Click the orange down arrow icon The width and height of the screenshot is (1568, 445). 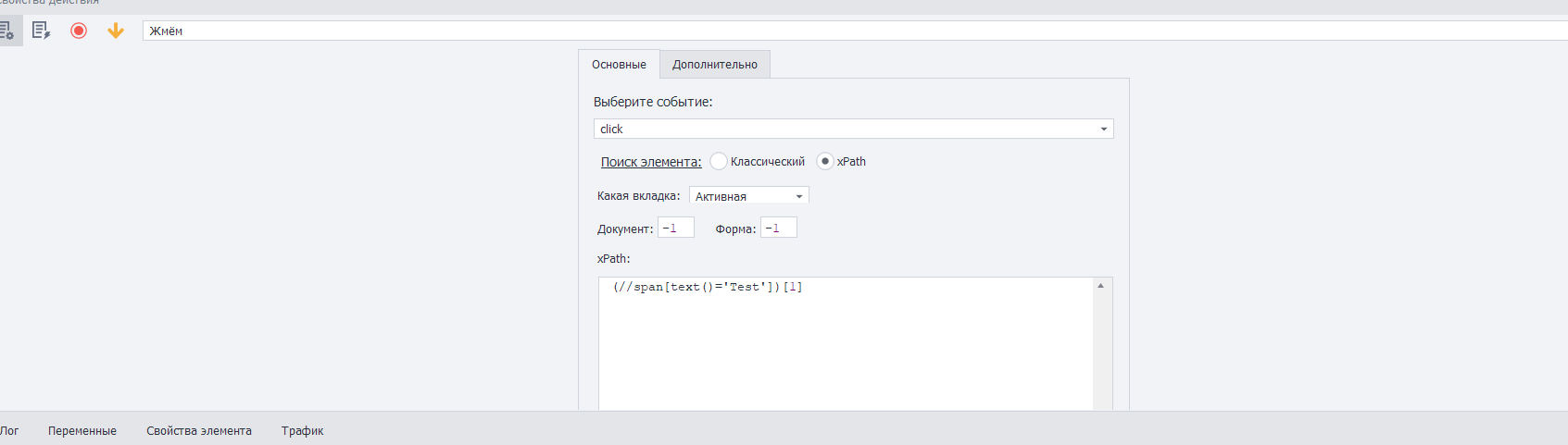coord(116,31)
